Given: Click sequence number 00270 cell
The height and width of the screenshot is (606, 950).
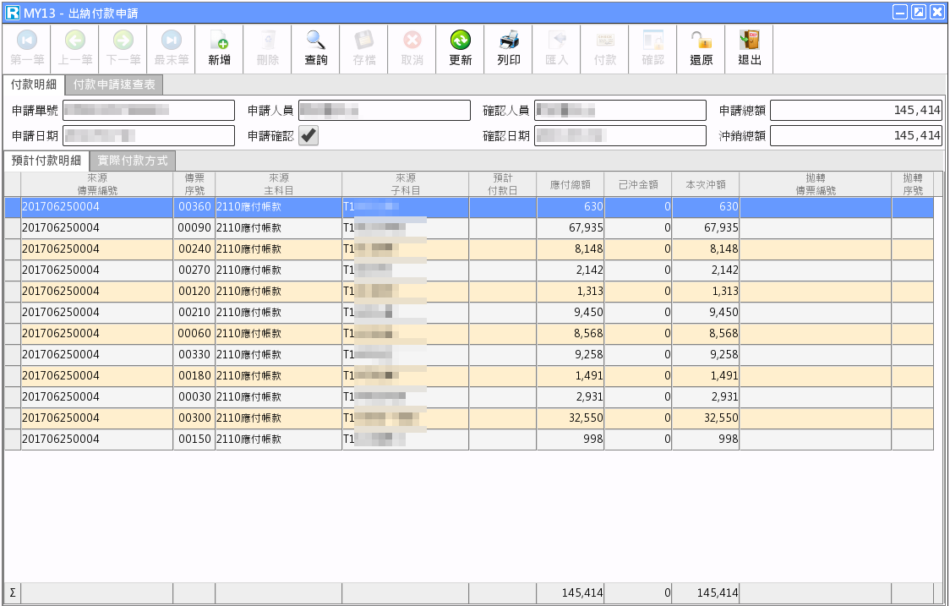Looking at the screenshot, I should pos(194,270).
